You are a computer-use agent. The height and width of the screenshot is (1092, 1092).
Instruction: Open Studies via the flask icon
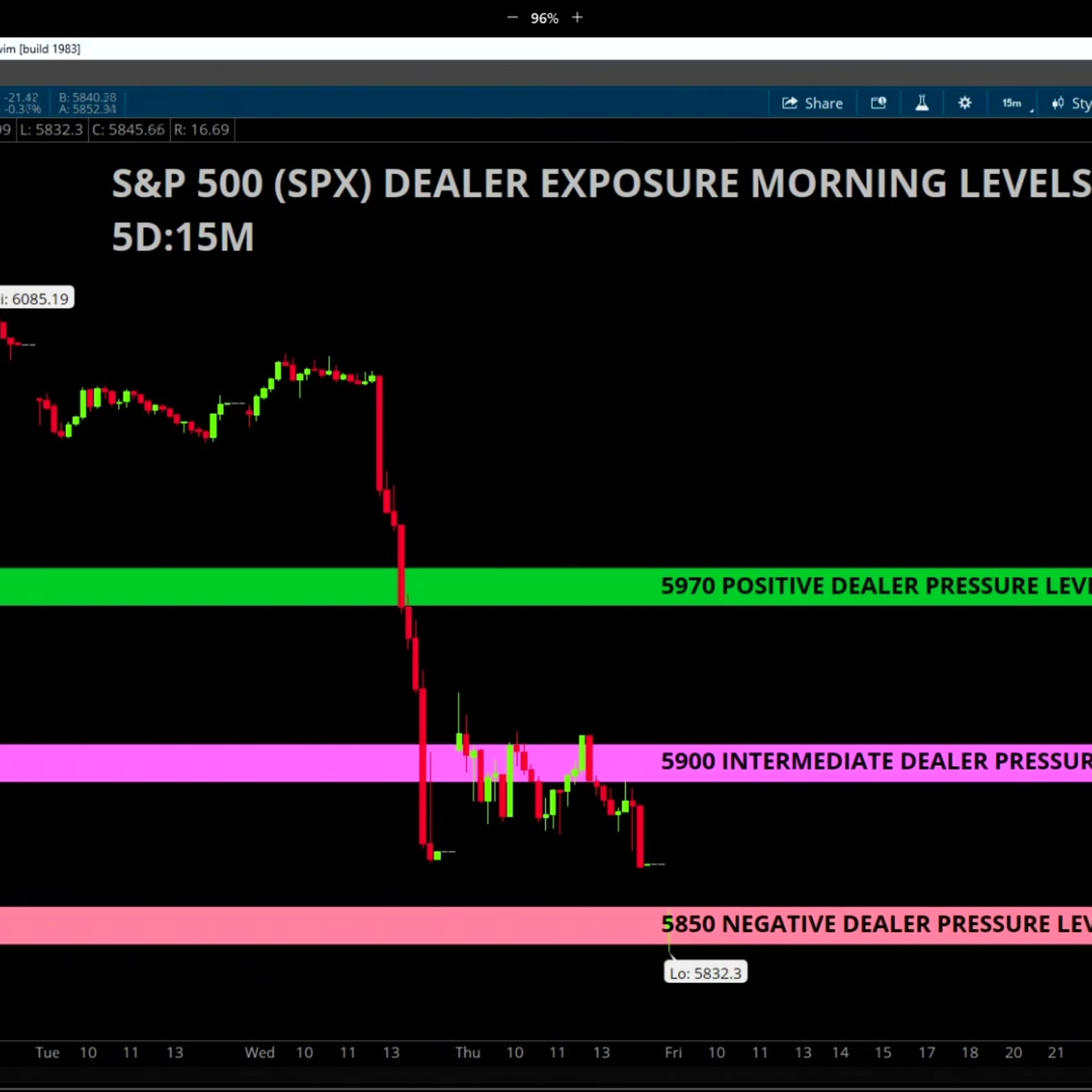(922, 103)
